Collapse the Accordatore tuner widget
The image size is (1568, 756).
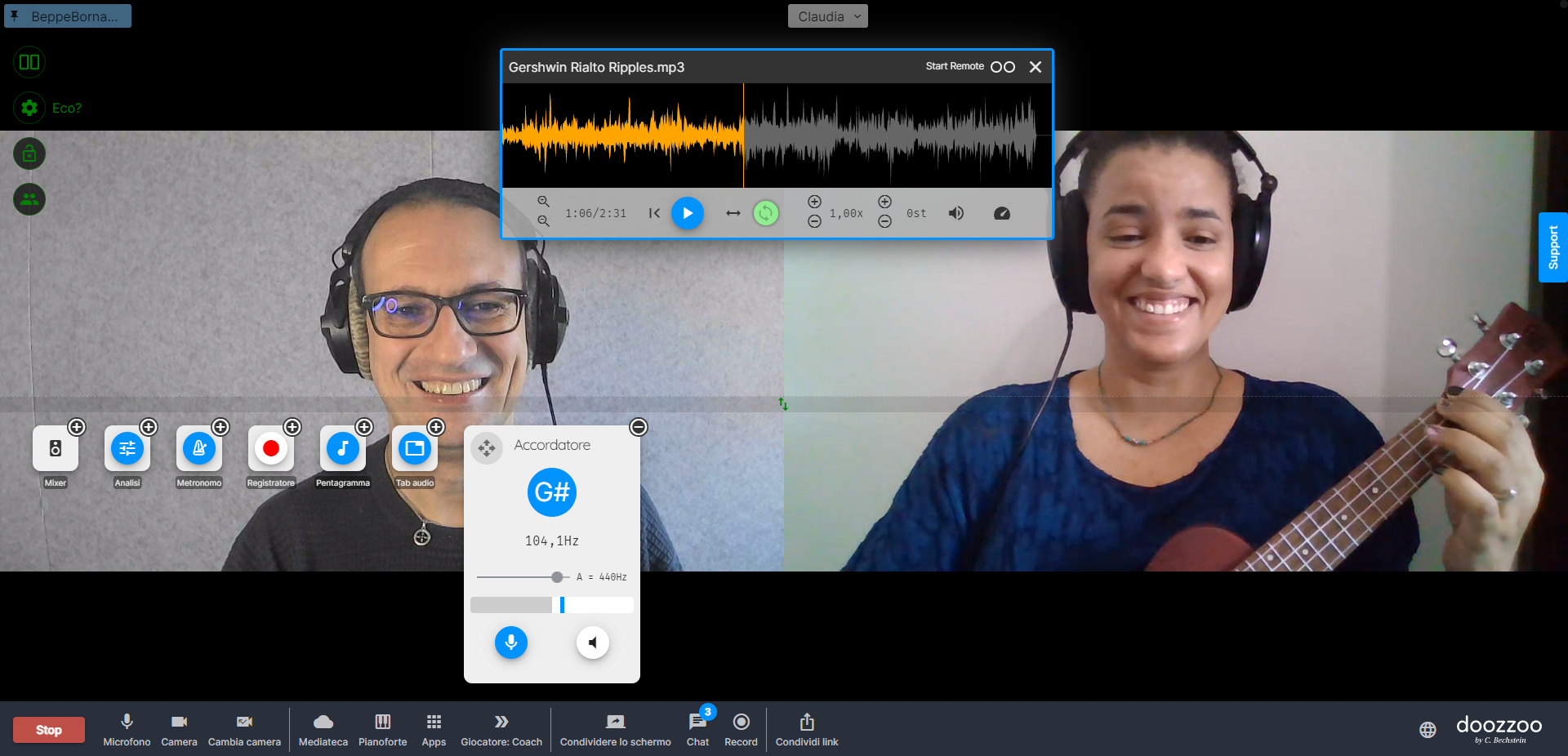[639, 427]
